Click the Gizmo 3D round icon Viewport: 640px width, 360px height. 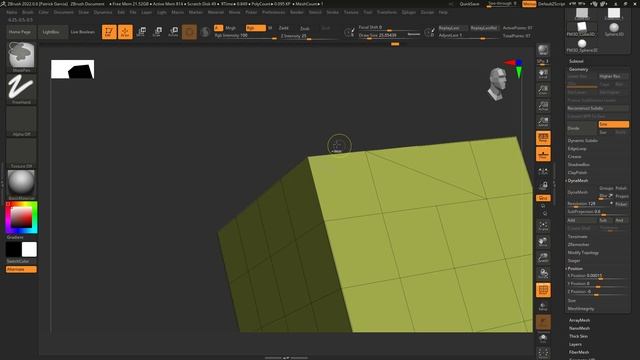pyautogui.click(x=189, y=32)
